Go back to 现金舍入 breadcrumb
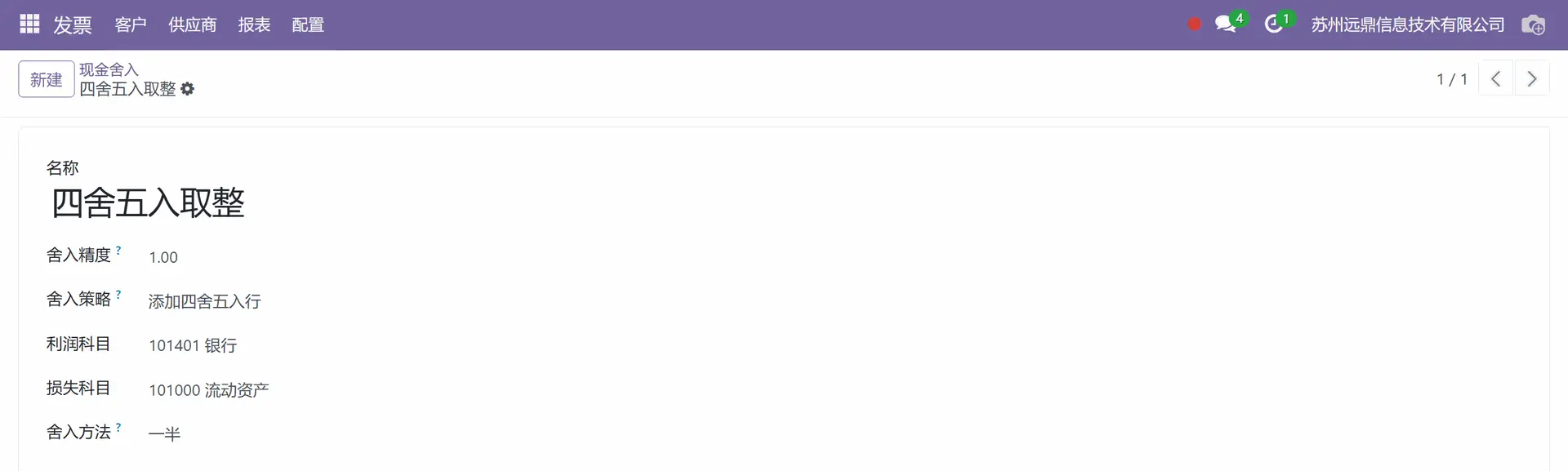This screenshot has width=1568, height=471. pos(109,69)
